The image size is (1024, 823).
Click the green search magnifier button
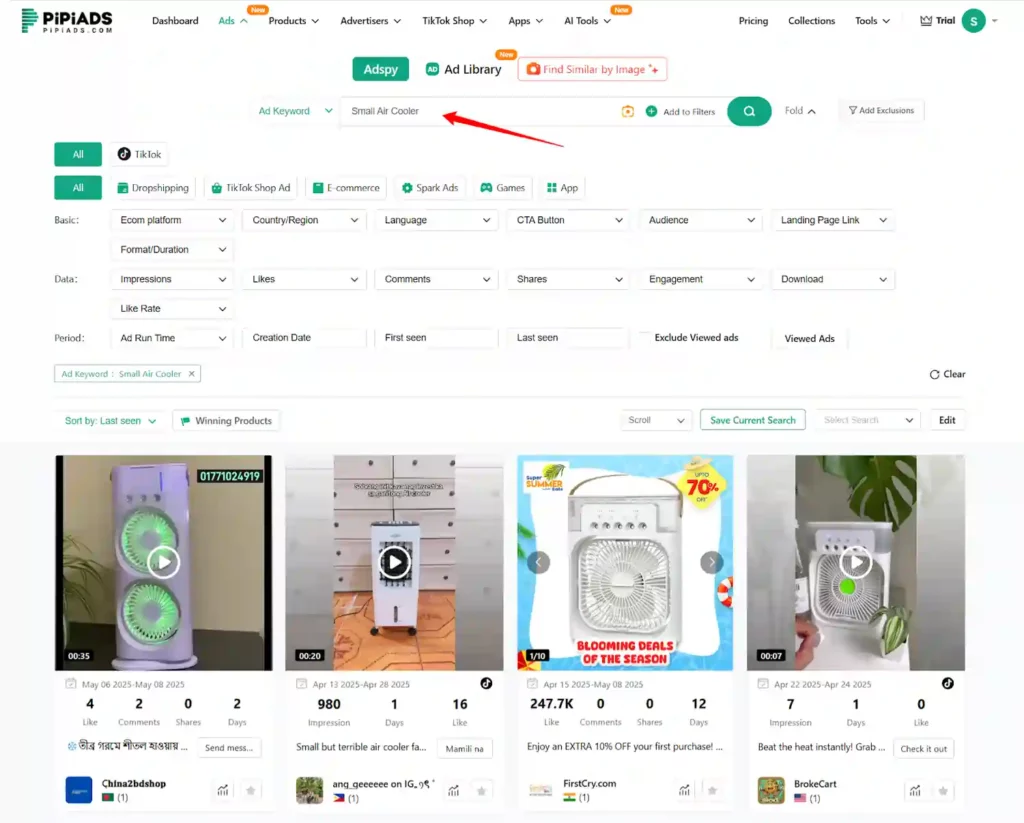coord(749,110)
